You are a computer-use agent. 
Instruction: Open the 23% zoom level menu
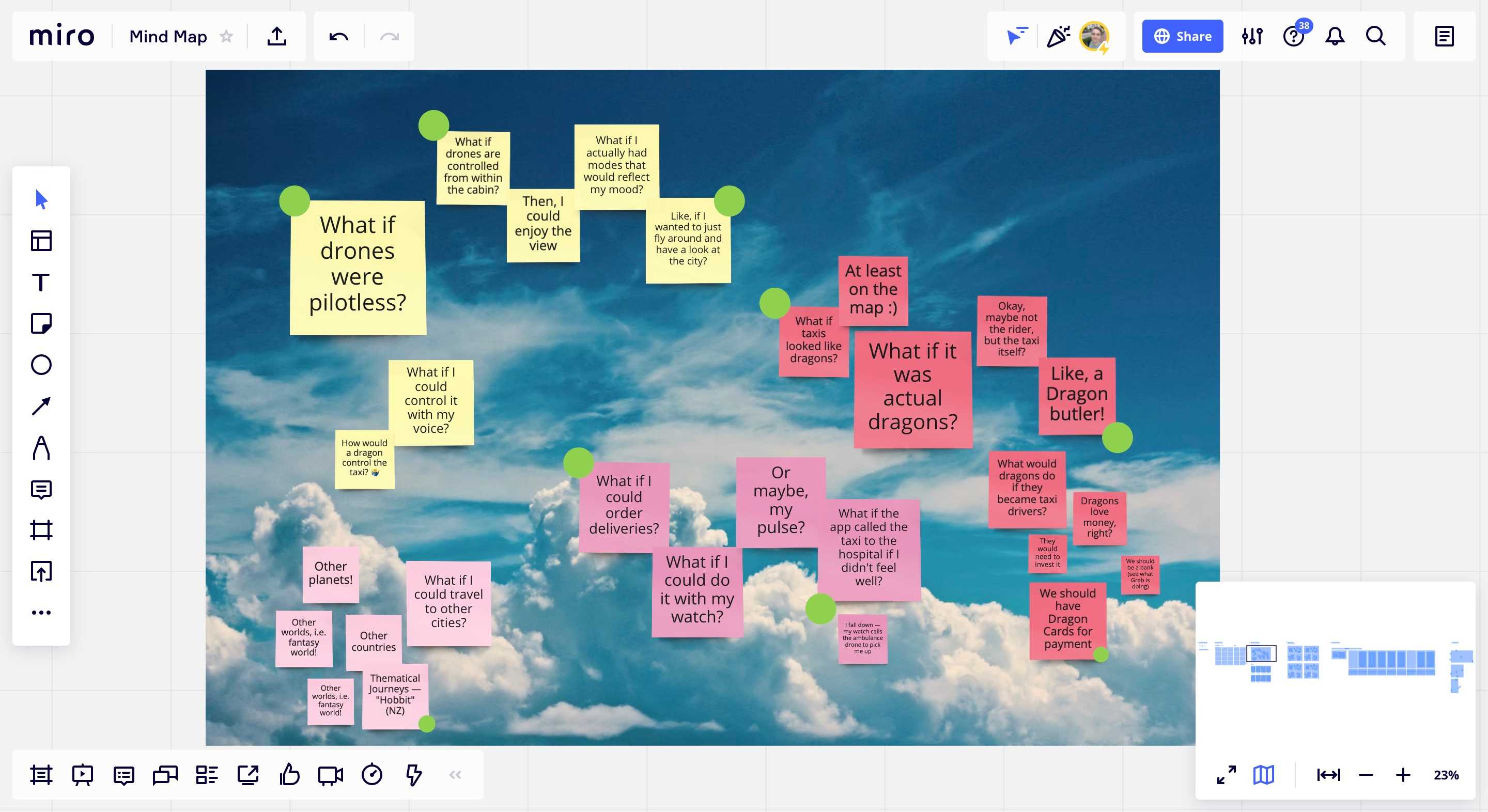(1445, 774)
